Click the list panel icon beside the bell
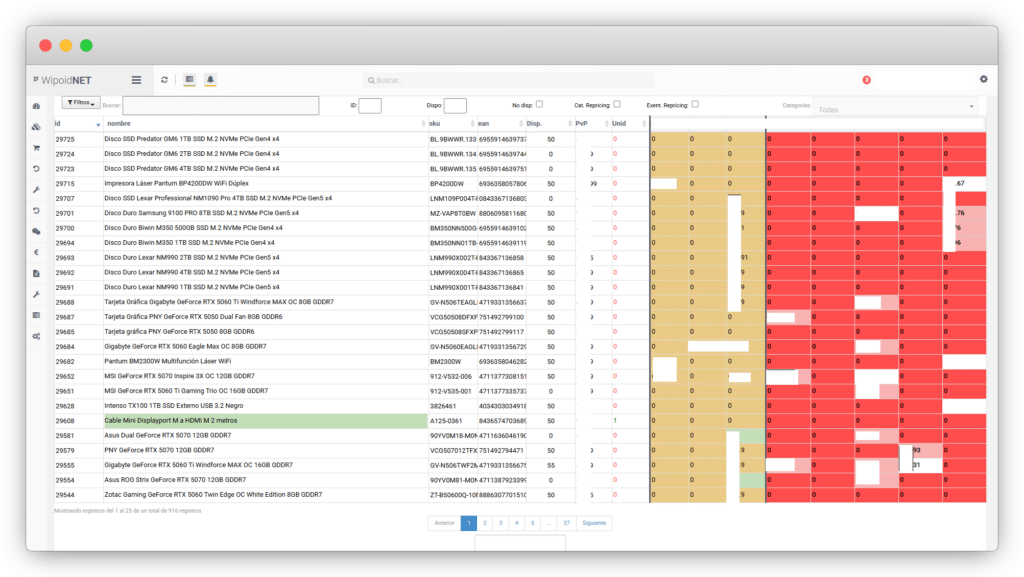 189,80
